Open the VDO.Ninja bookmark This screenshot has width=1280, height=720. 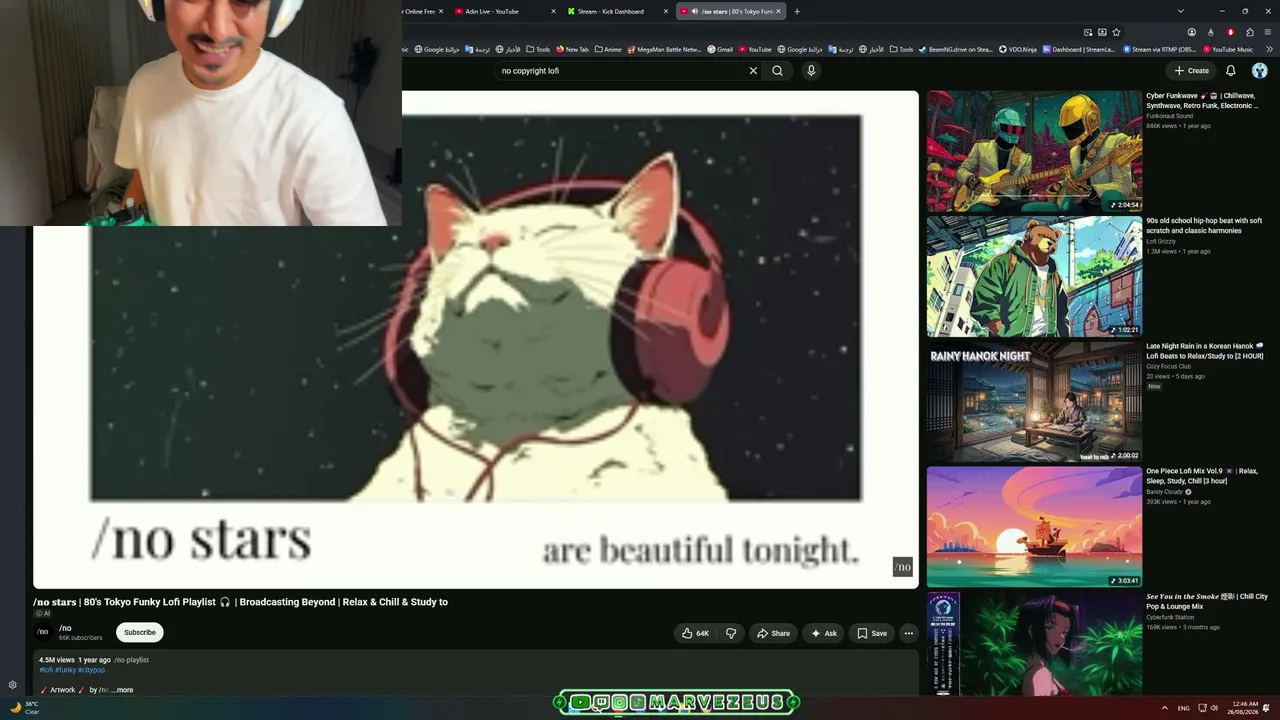click(x=1019, y=49)
